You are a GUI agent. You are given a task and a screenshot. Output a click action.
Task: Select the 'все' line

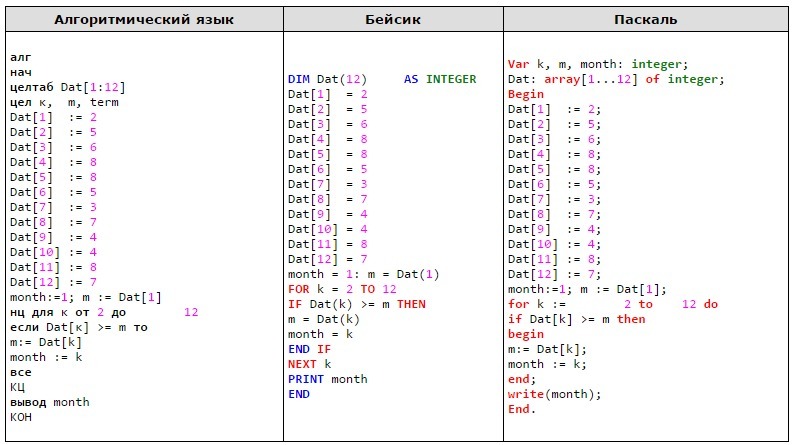[x=21, y=372]
